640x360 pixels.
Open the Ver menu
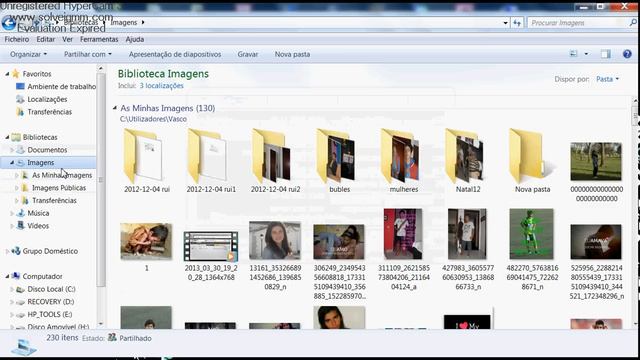click(67, 39)
